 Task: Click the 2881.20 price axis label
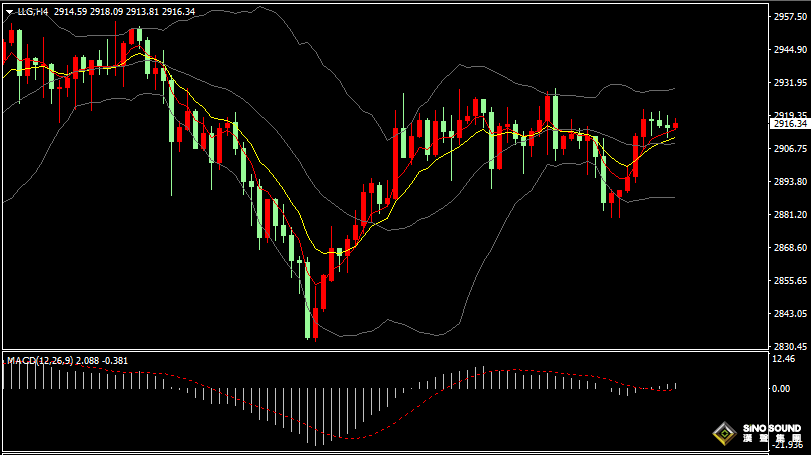click(790, 215)
